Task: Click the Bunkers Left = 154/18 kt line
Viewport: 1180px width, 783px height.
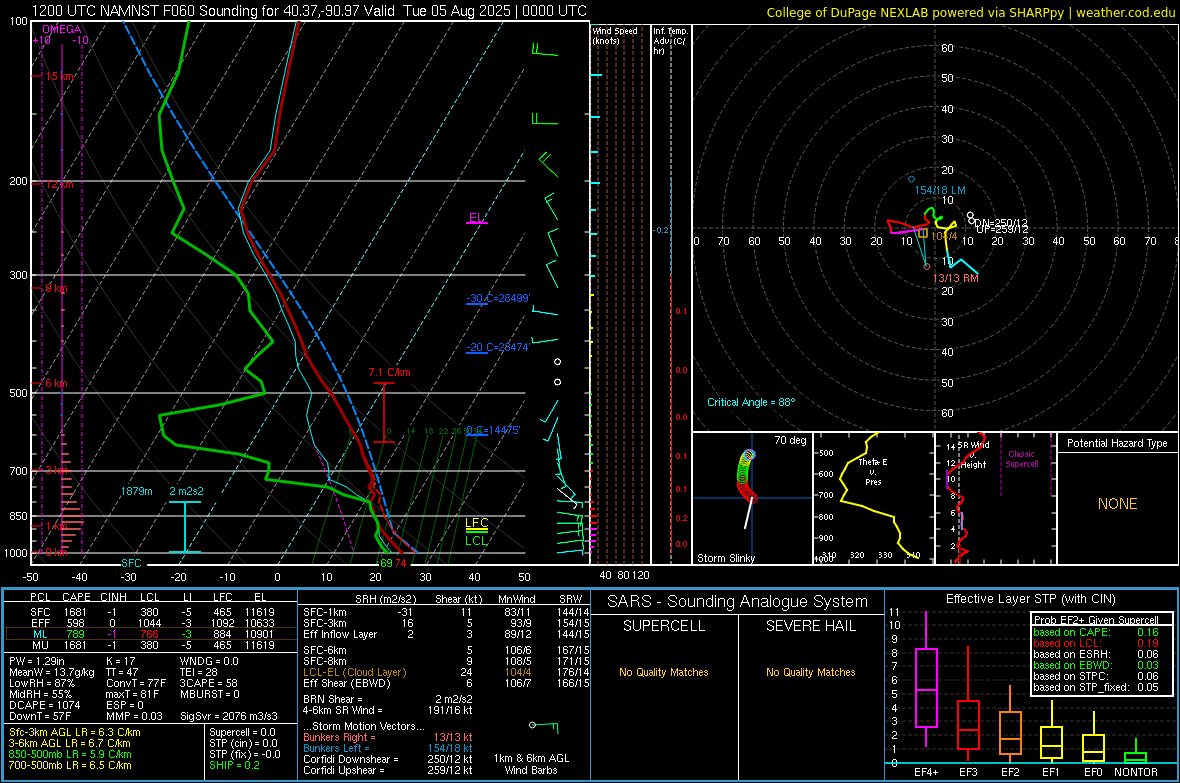Action: 388,748
